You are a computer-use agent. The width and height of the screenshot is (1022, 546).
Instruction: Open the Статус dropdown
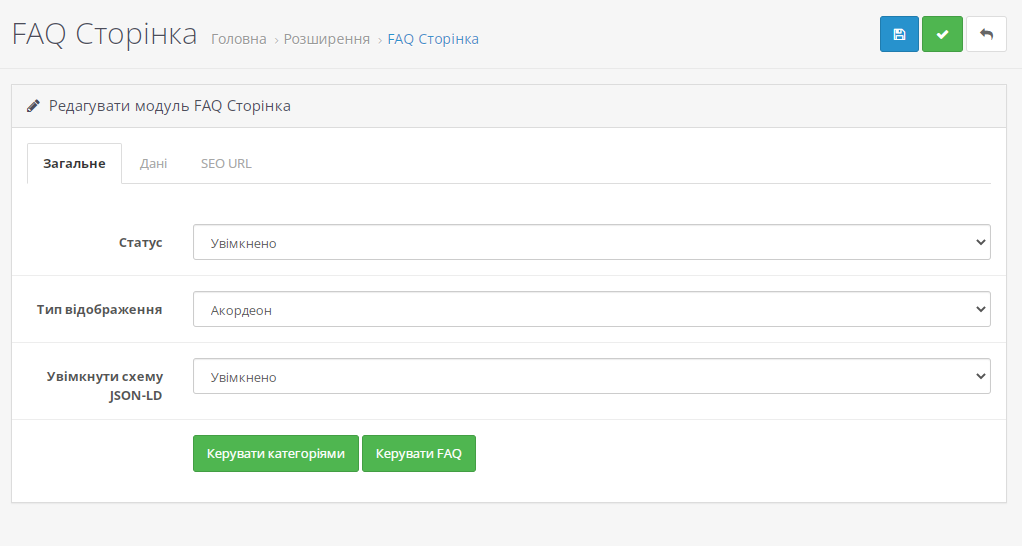[x=591, y=242]
